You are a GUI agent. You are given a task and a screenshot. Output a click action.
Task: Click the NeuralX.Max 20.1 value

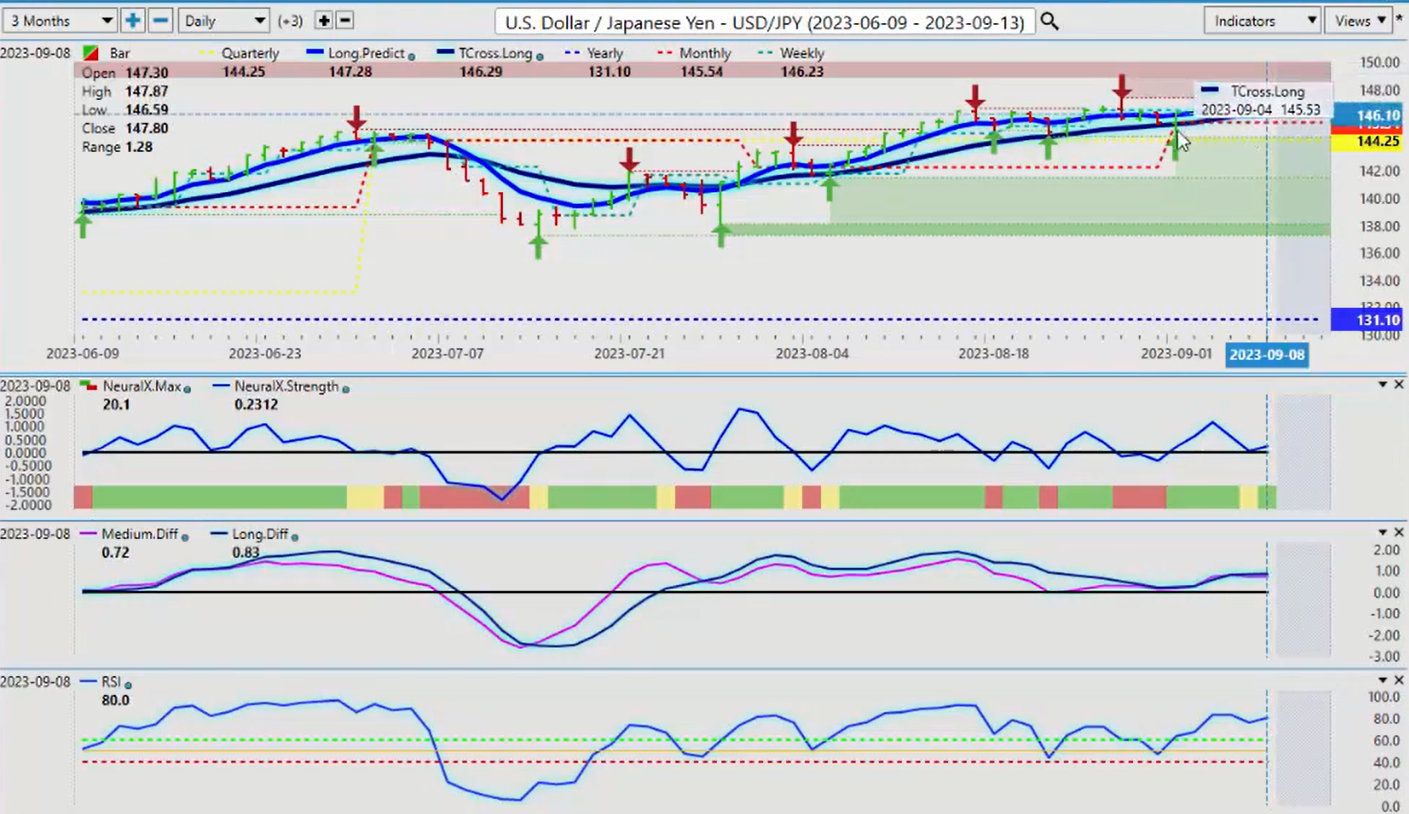coord(115,405)
